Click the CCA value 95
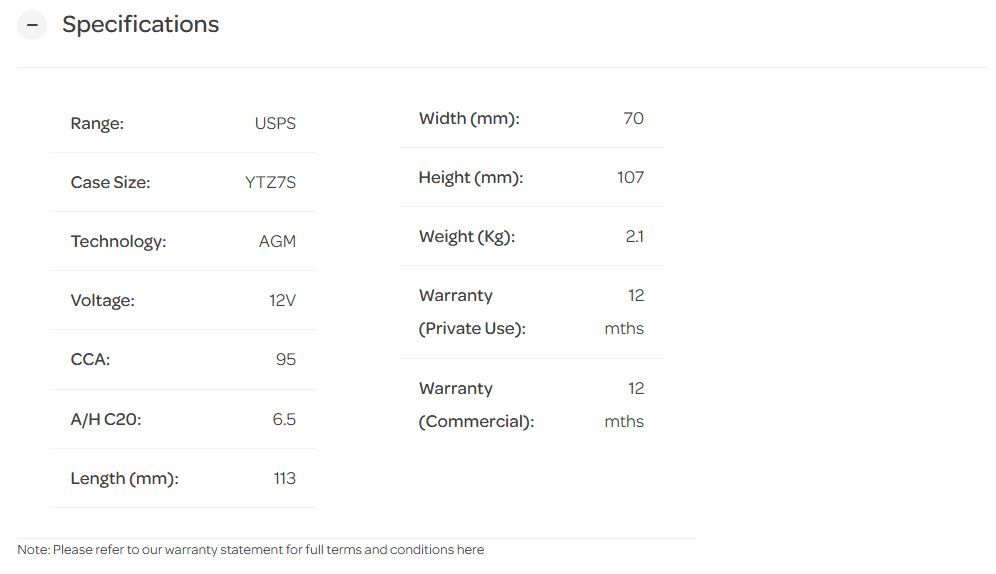Image resolution: width=996 pixels, height=574 pixels. 286,360
